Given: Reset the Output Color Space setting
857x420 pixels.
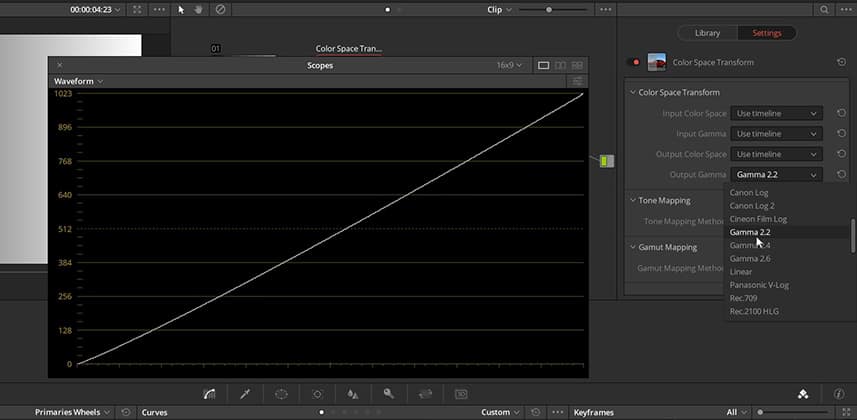Looking at the screenshot, I should [x=842, y=154].
